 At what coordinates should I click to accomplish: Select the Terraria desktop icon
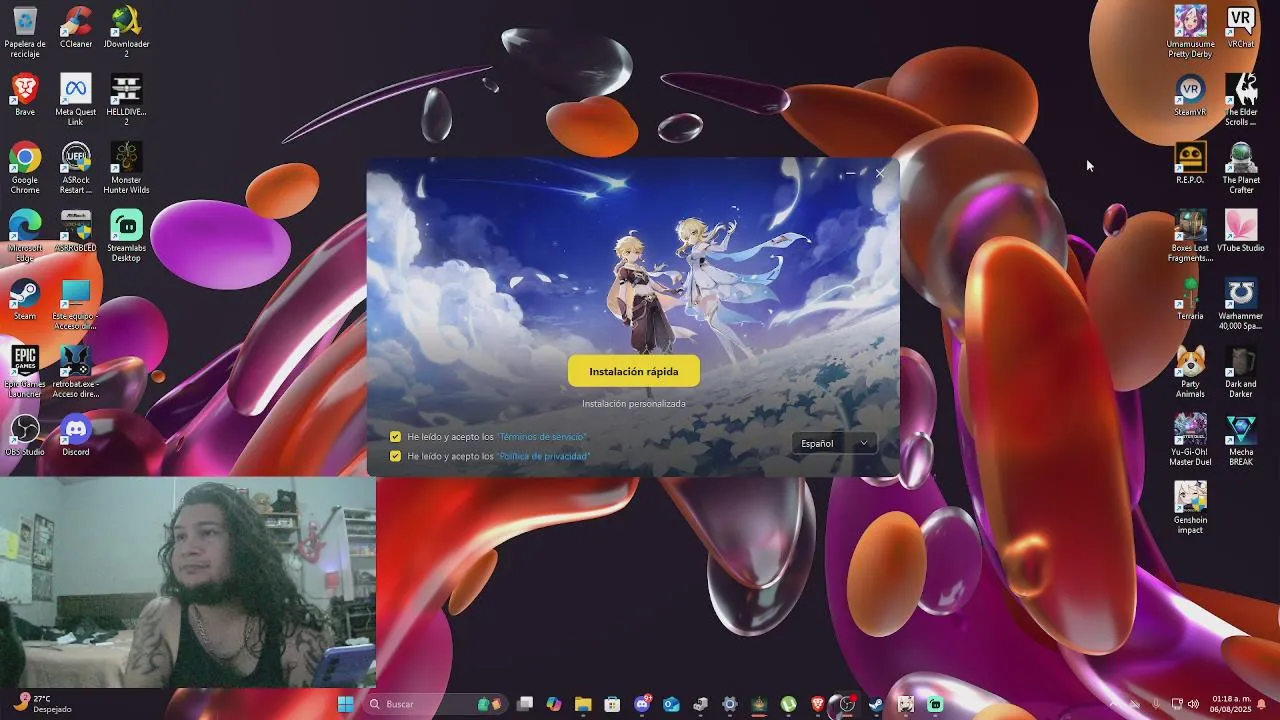coord(1190,299)
